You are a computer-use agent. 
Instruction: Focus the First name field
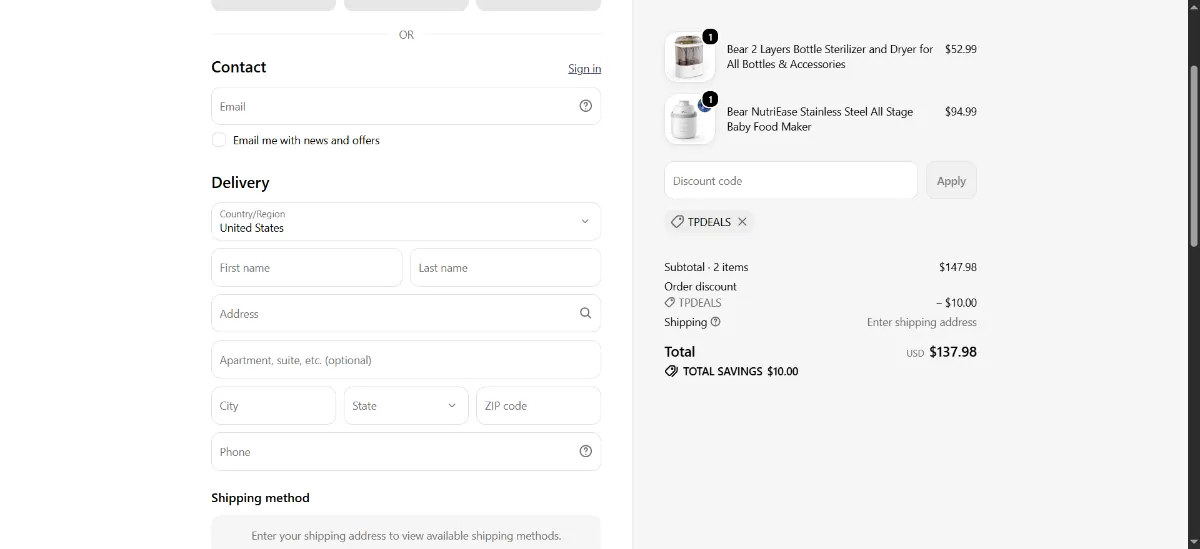[x=306, y=267]
